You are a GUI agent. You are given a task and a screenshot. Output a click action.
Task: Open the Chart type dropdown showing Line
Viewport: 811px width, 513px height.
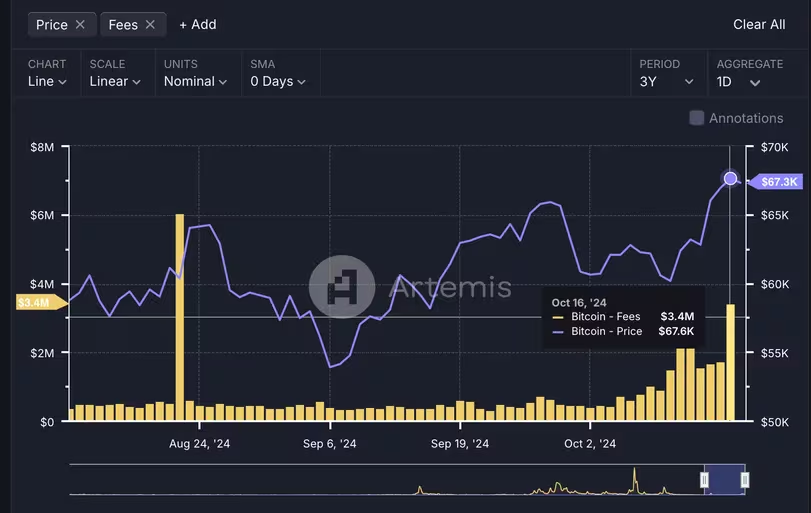pyautogui.click(x=47, y=81)
